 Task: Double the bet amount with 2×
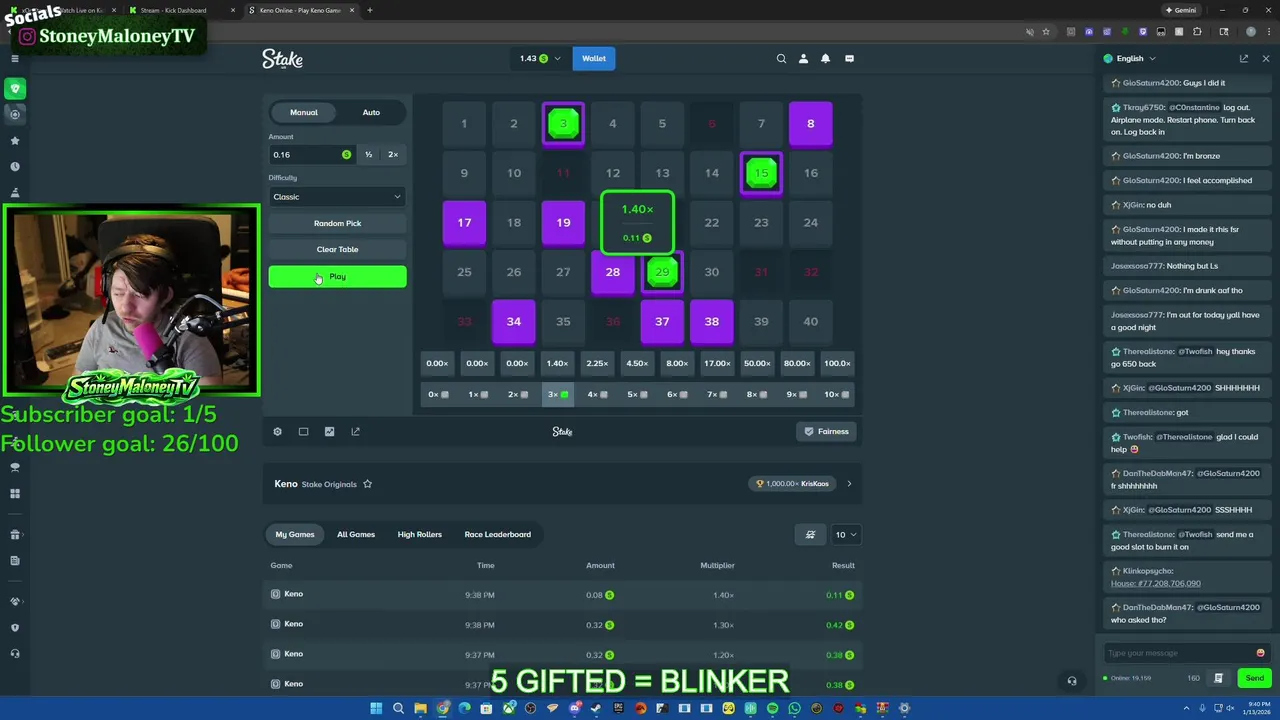pyautogui.click(x=393, y=155)
